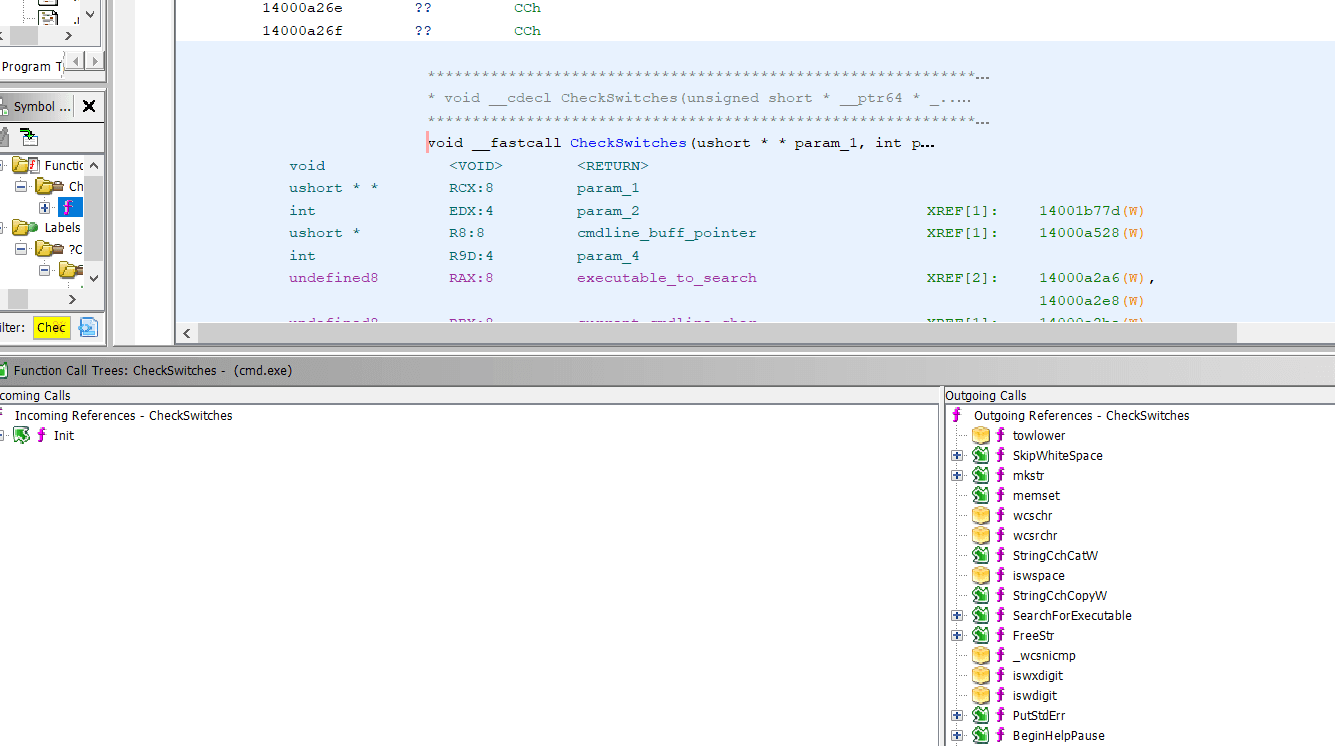This screenshot has height=746, width=1335.
Task: Click the iswdigit external function icon
Action: point(981,696)
